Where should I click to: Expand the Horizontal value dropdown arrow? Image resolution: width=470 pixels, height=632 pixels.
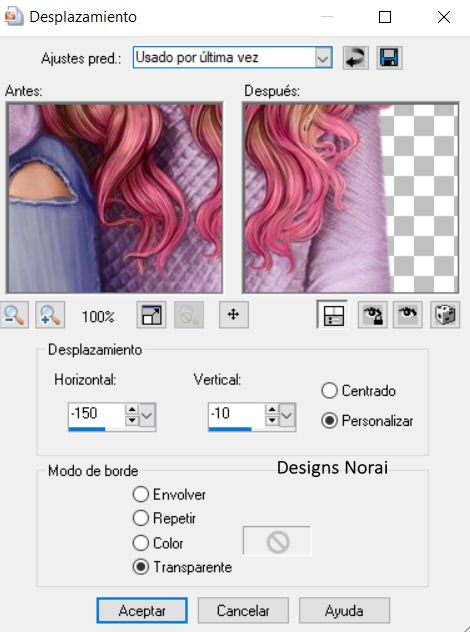click(147, 415)
